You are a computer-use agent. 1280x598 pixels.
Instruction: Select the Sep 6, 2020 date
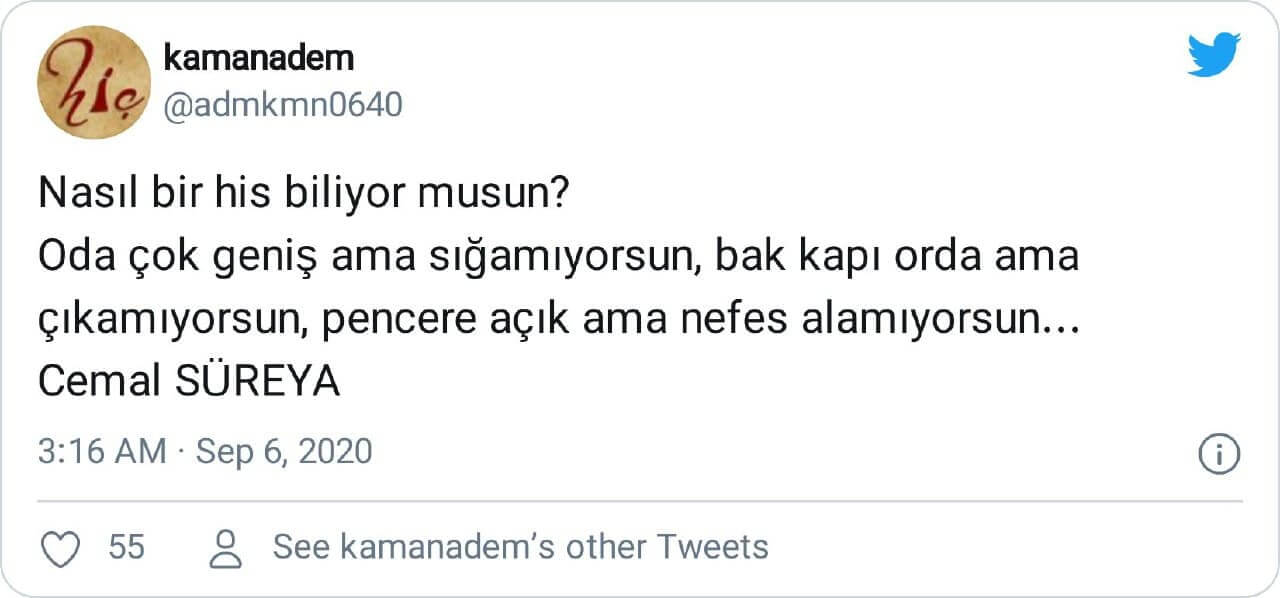284,452
